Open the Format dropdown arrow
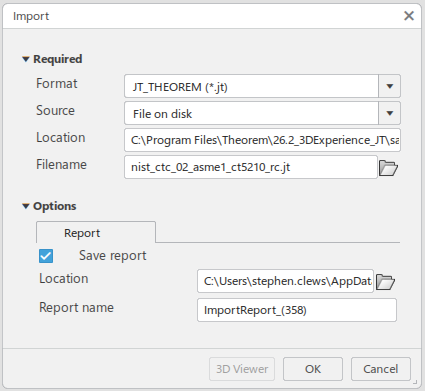 tap(389, 86)
